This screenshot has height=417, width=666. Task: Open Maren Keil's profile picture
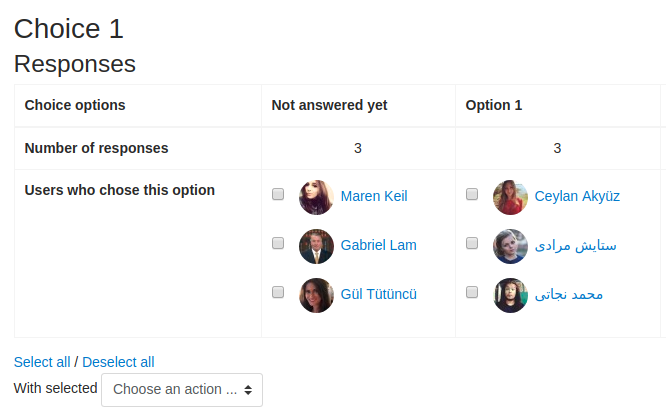tap(316, 197)
